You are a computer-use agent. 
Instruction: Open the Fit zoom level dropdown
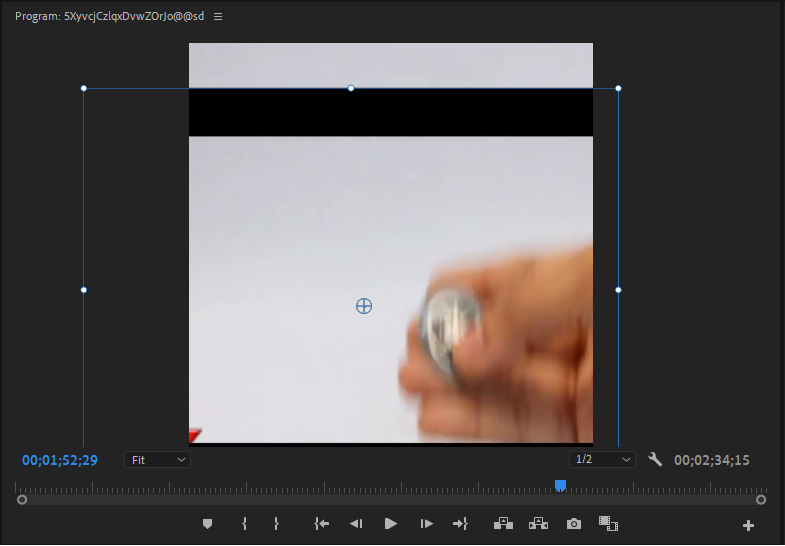(x=157, y=460)
